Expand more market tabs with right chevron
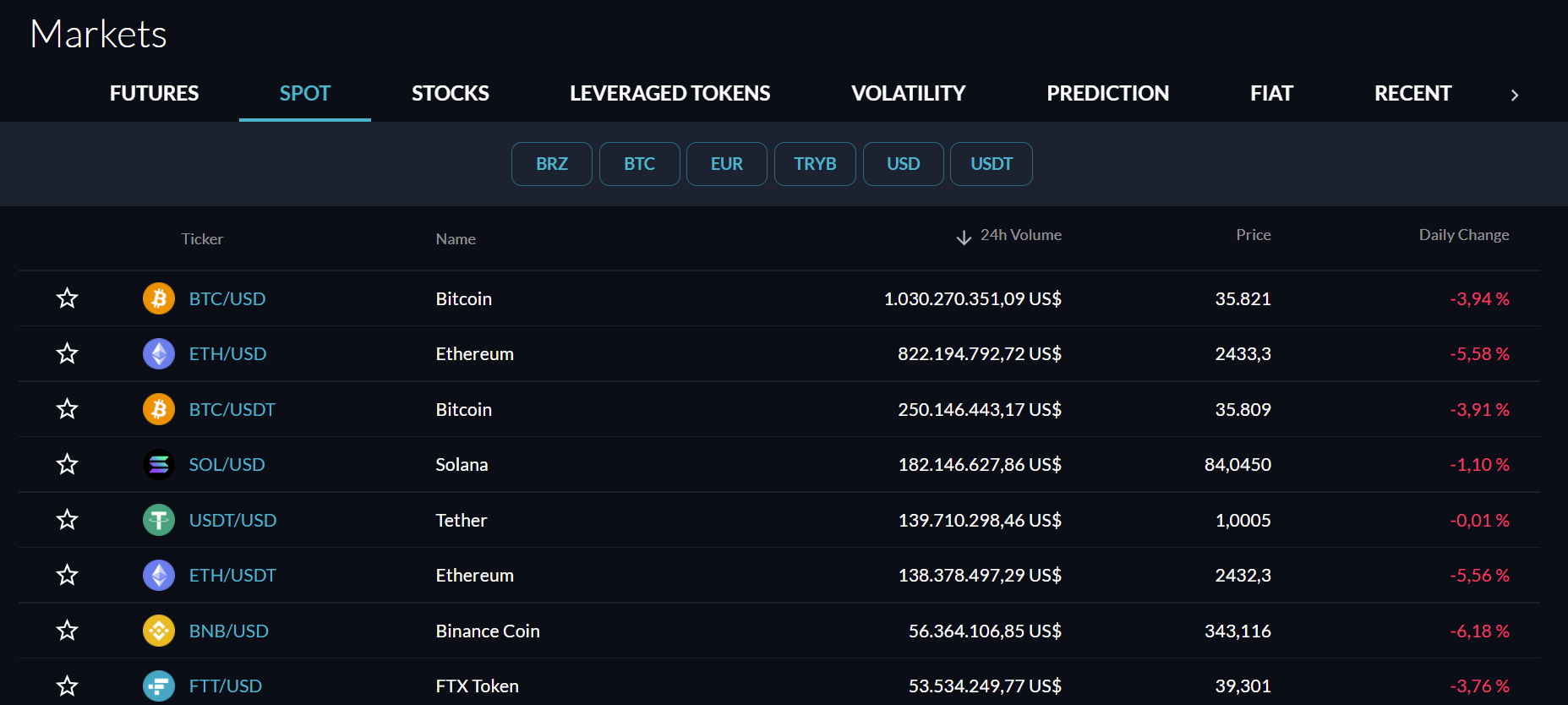The image size is (1568, 705). pyautogui.click(x=1514, y=95)
